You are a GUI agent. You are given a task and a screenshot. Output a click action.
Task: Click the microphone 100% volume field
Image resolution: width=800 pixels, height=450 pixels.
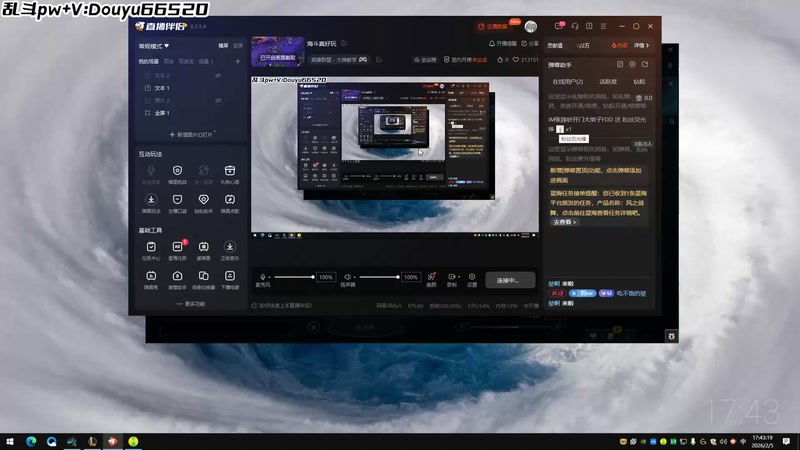326,277
